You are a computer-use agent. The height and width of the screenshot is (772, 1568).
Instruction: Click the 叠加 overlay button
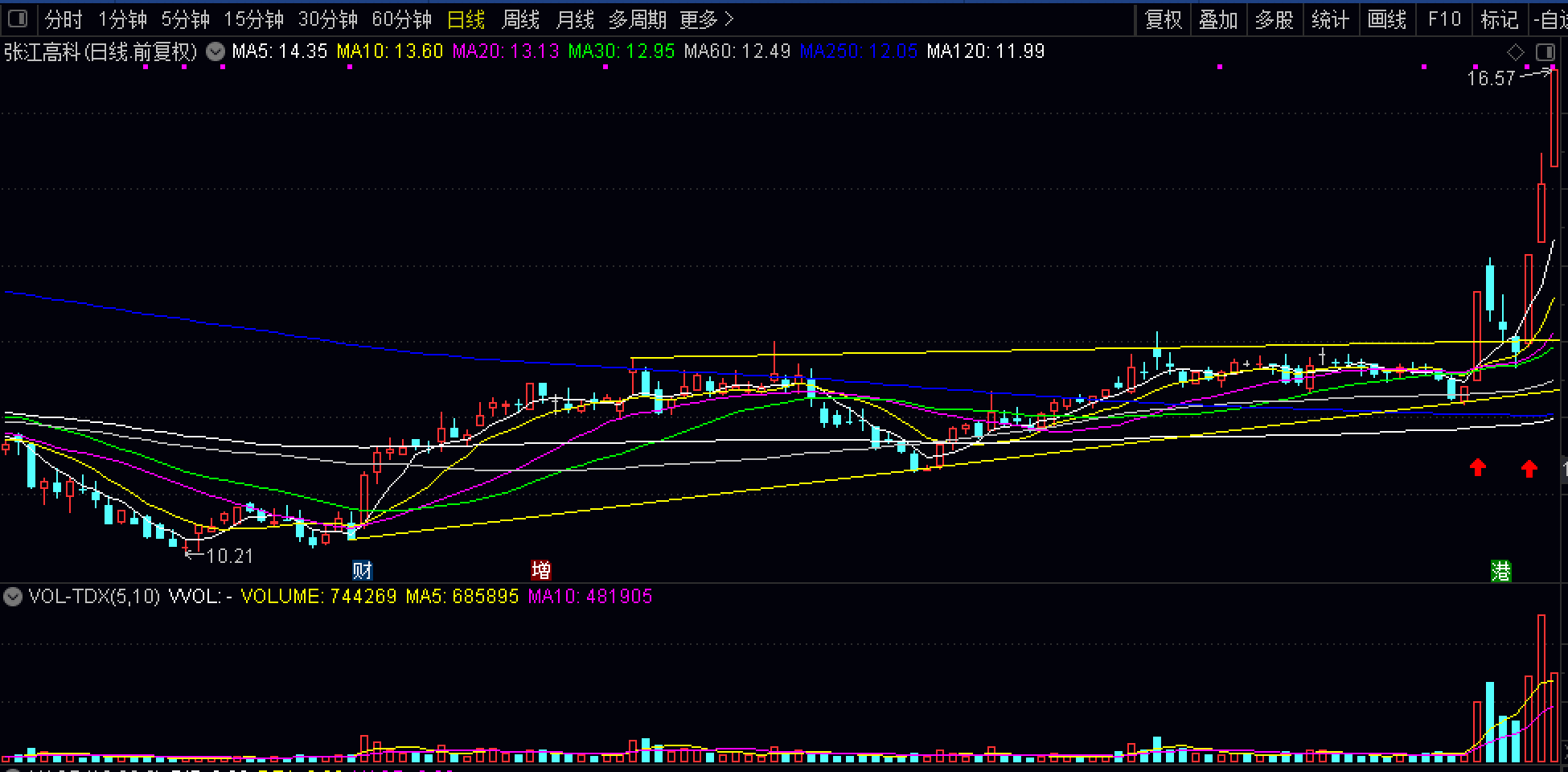1218,19
